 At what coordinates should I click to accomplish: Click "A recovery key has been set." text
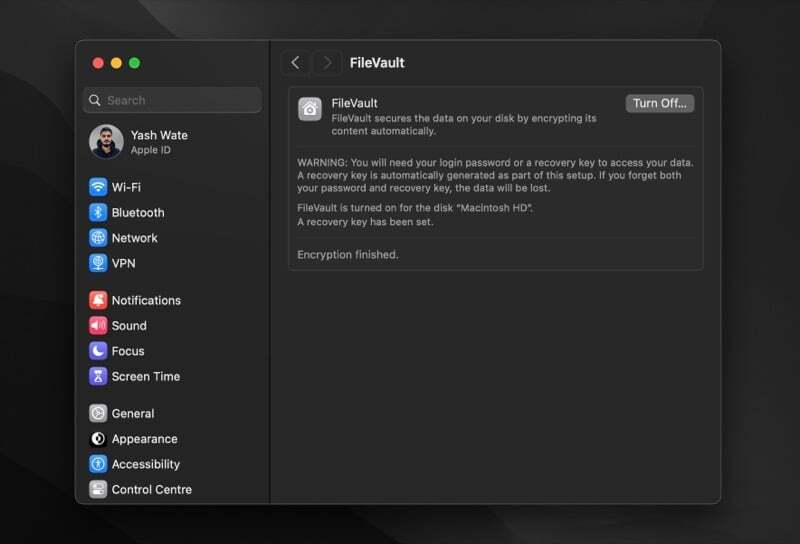[x=365, y=222]
